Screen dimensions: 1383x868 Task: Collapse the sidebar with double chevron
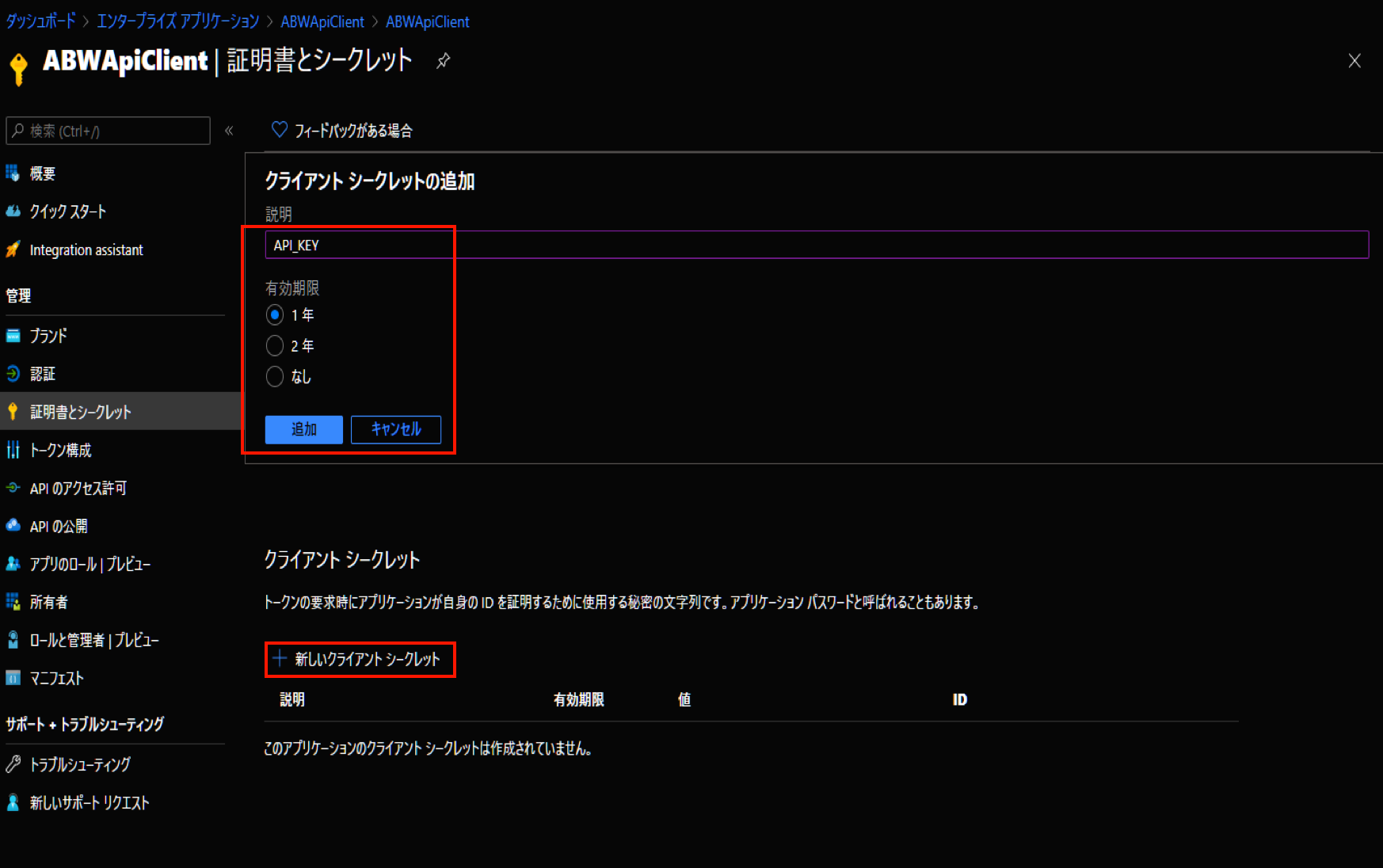pos(229,131)
